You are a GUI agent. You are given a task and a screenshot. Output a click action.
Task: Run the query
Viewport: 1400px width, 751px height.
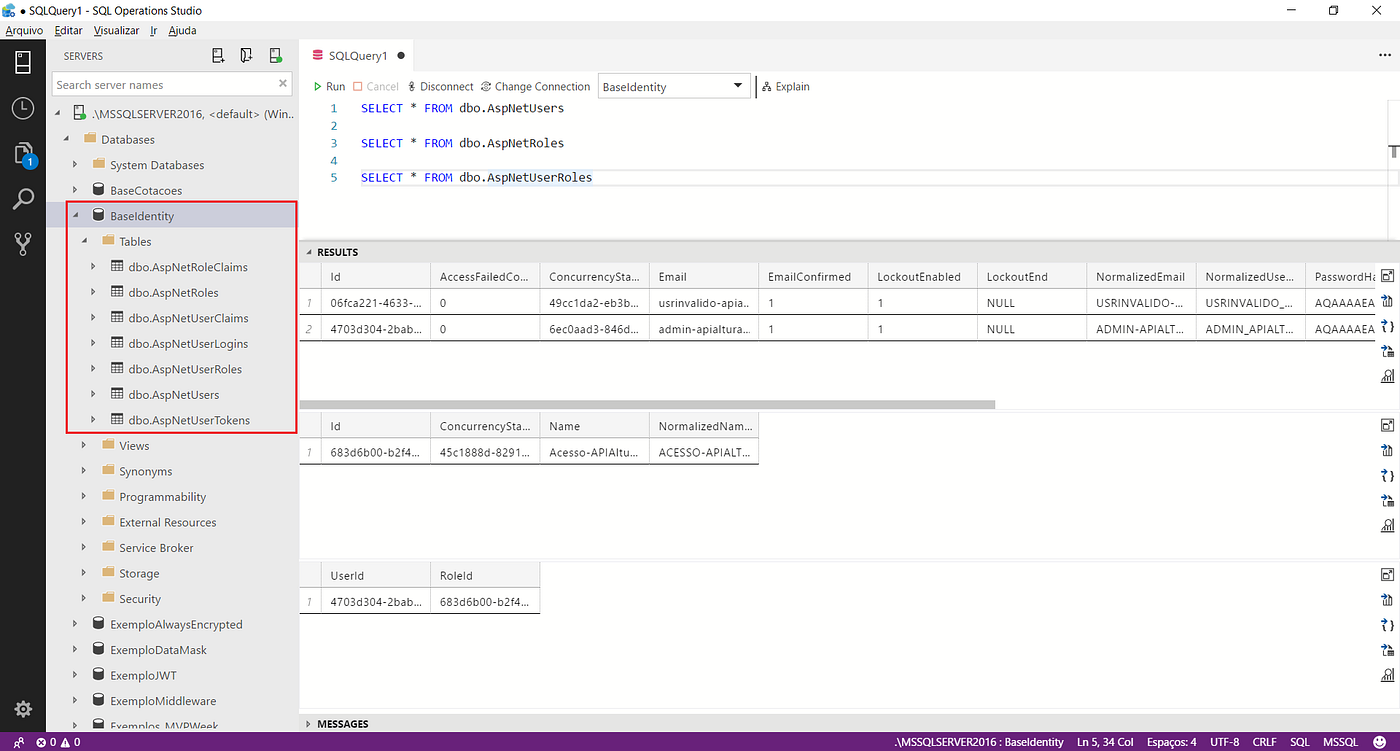point(330,87)
